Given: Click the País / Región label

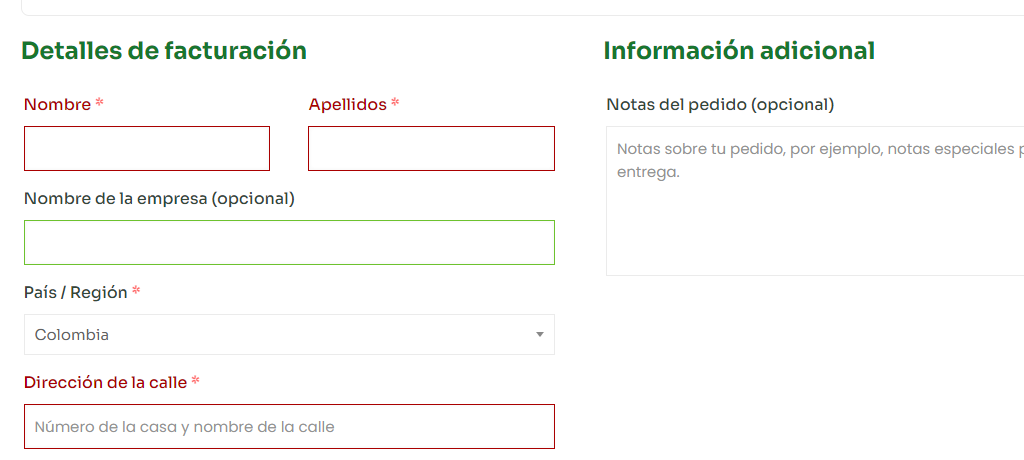Looking at the screenshot, I should click(76, 292).
